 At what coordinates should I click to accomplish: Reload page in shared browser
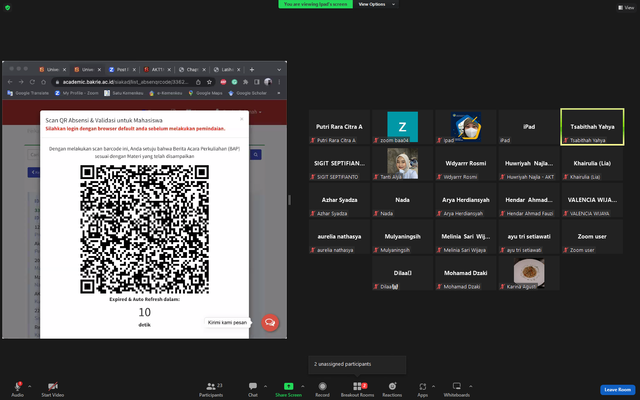[x=32, y=82]
